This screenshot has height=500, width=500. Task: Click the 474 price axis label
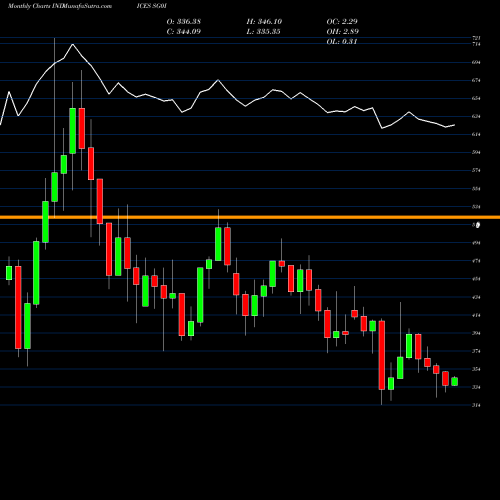click(x=476, y=261)
